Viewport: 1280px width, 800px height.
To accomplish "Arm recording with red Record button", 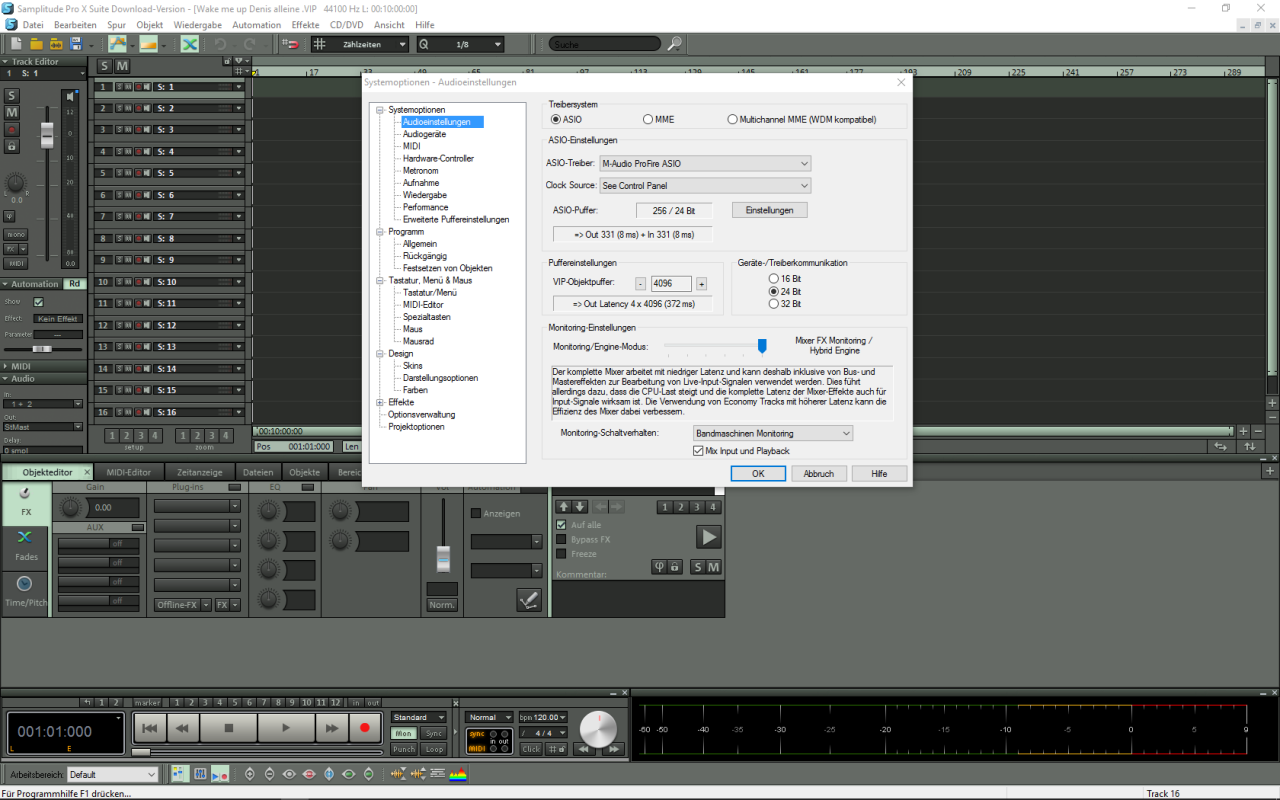I will pyautogui.click(x=365, y=728).
